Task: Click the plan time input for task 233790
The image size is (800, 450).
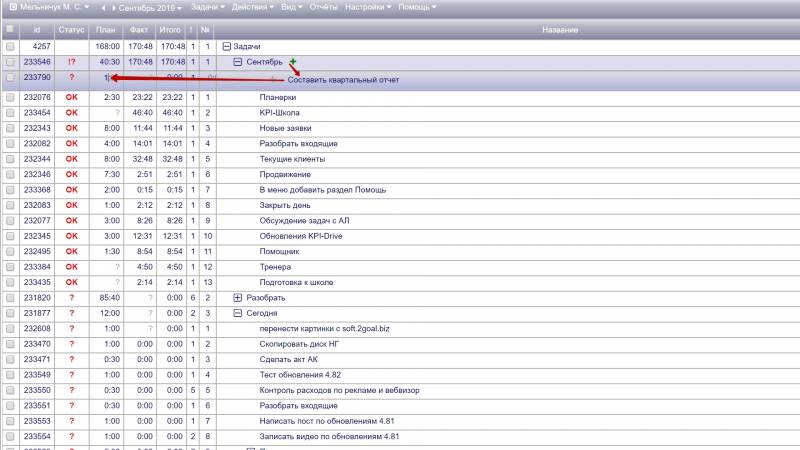Action: [x=107, y=78]
